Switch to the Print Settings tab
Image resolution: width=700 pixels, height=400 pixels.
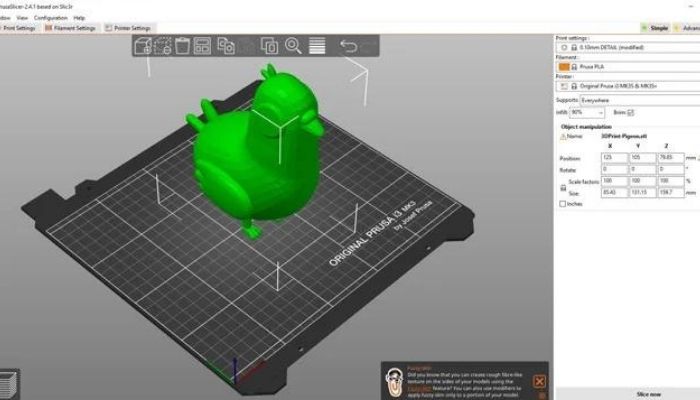coord(18,28)
